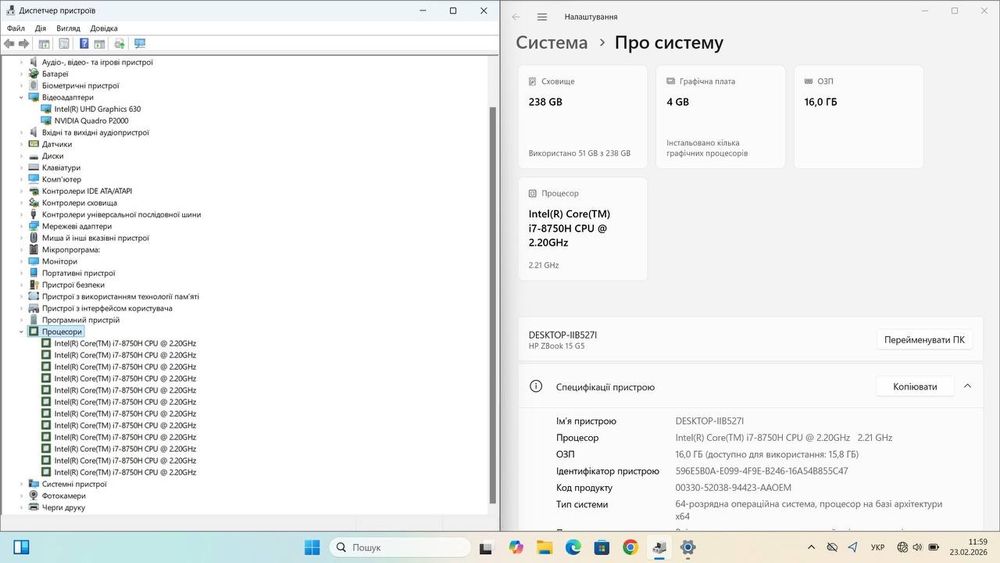Expand the Монітори category
This screenshot has width=1000, height=563.
(x=22, y=261)
